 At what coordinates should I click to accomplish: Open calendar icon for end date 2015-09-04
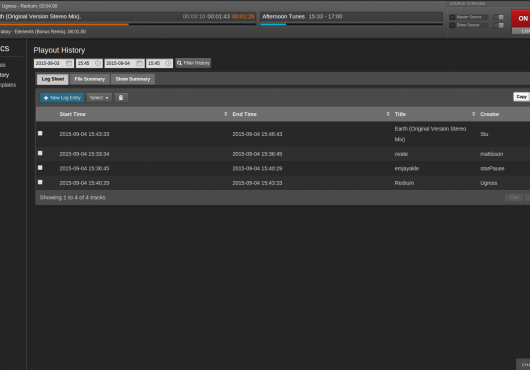tap(139, 63)
